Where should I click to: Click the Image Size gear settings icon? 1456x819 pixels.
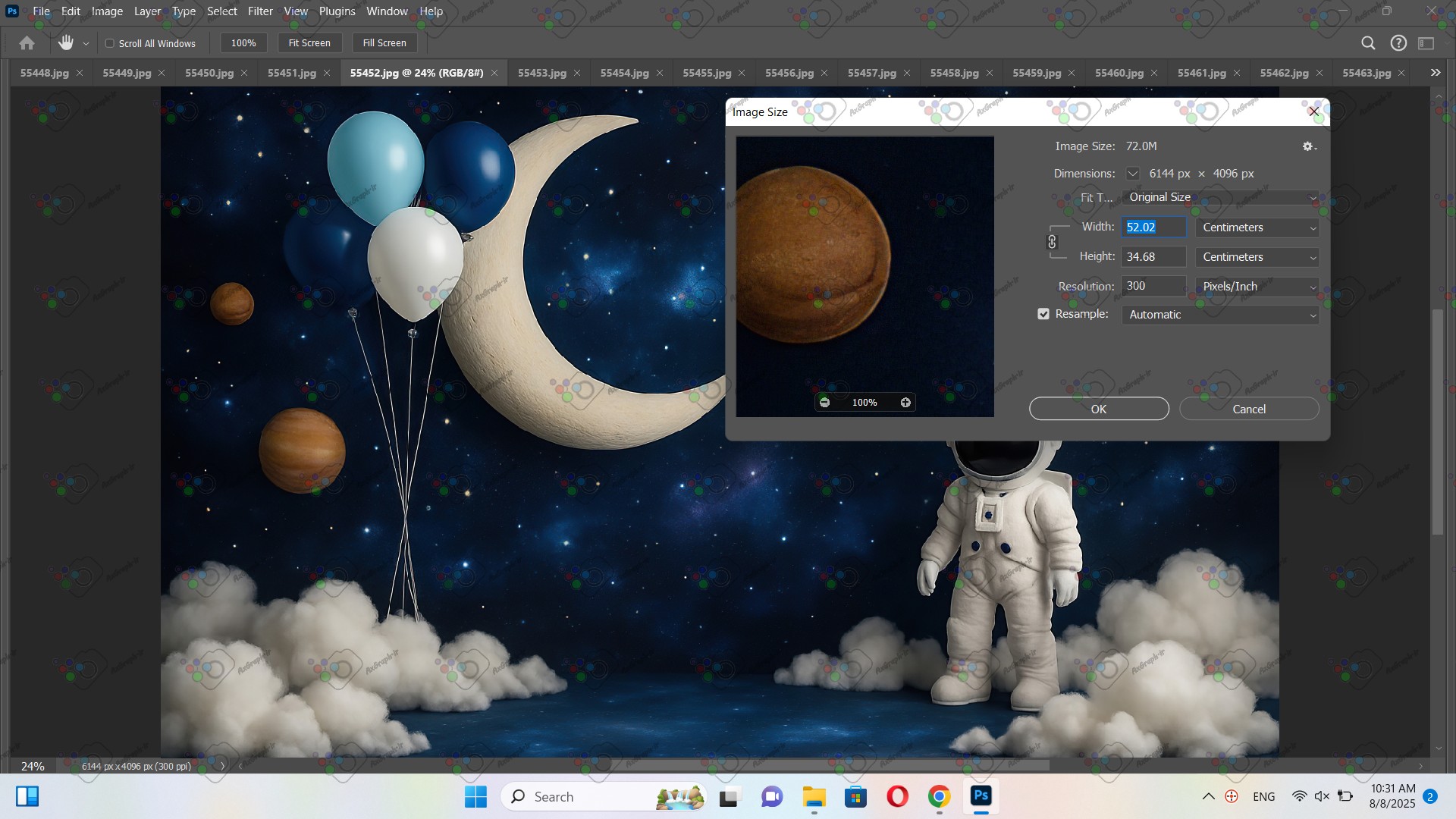(1308, 146)
